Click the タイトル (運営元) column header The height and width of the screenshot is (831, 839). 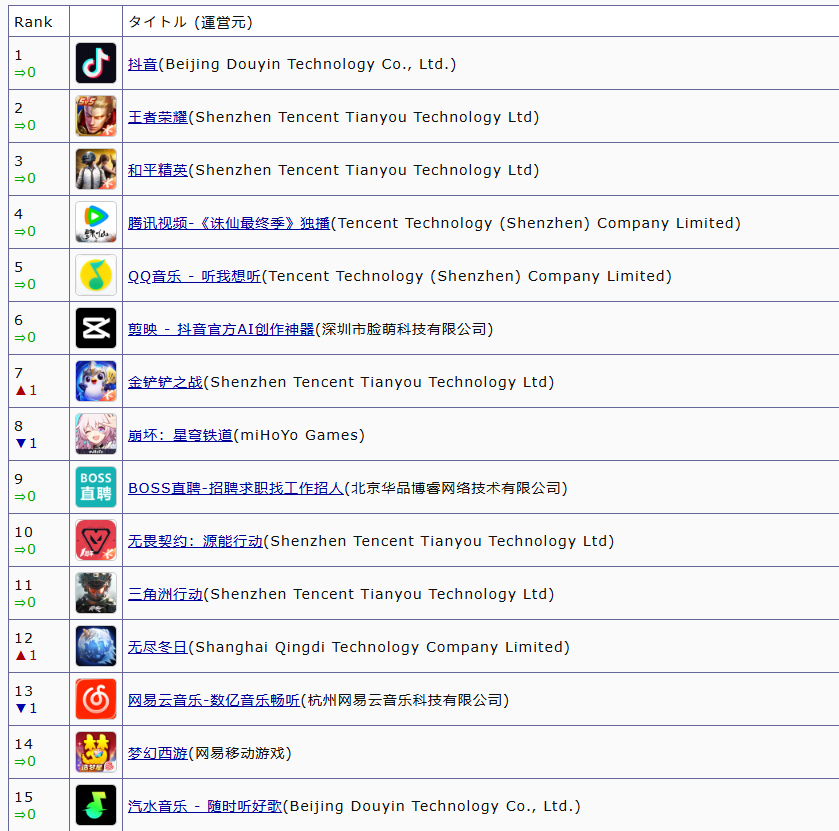pyautogui.click(x=190, y=22)
